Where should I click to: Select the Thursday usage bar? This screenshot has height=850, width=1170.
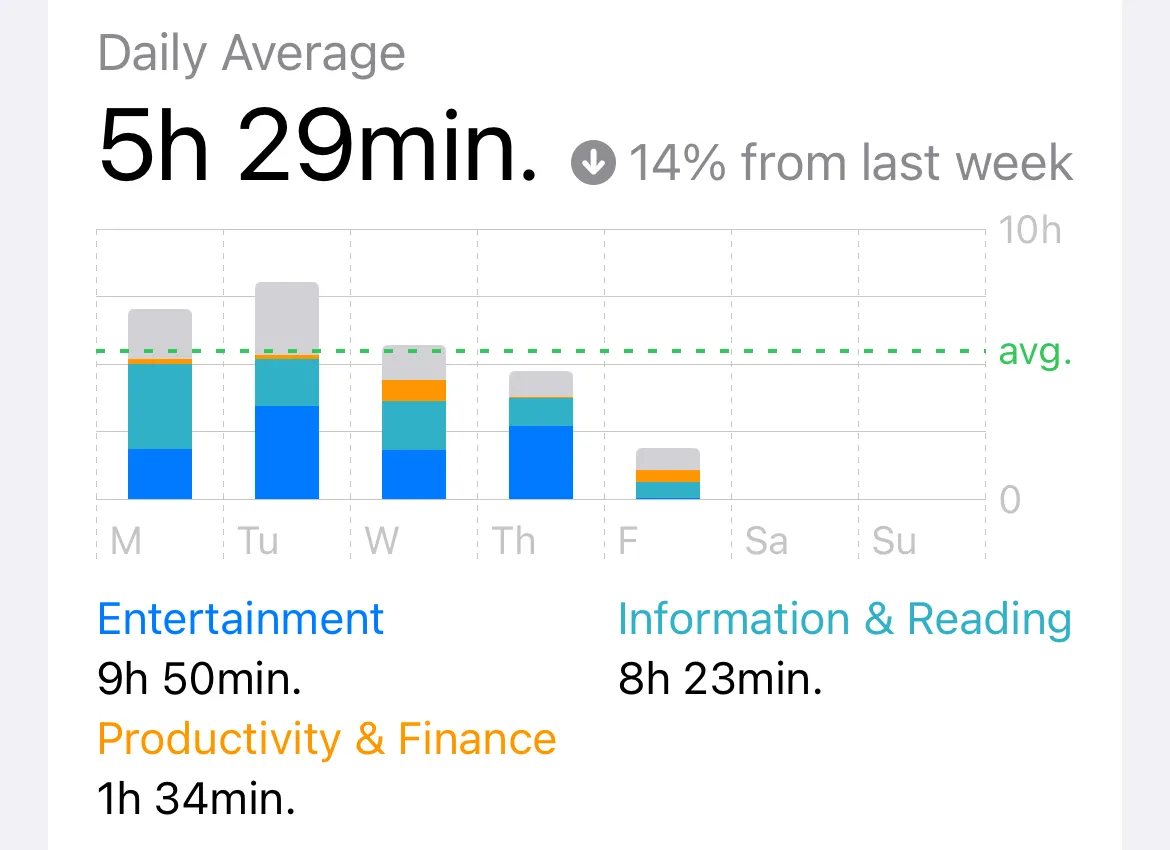(540, 435)
